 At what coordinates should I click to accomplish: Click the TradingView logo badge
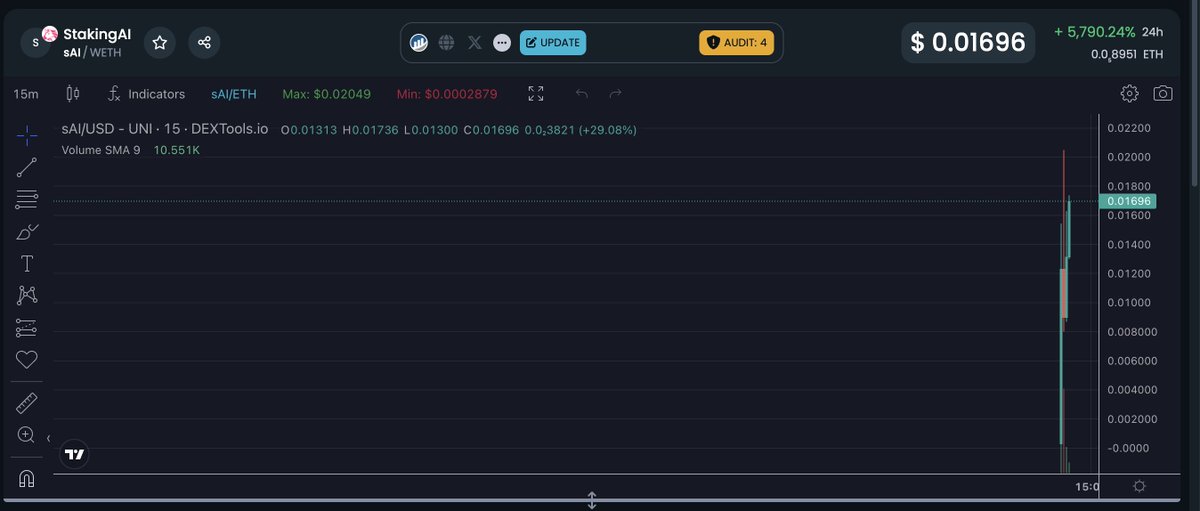pyautogui.click(x=75, y=454)
